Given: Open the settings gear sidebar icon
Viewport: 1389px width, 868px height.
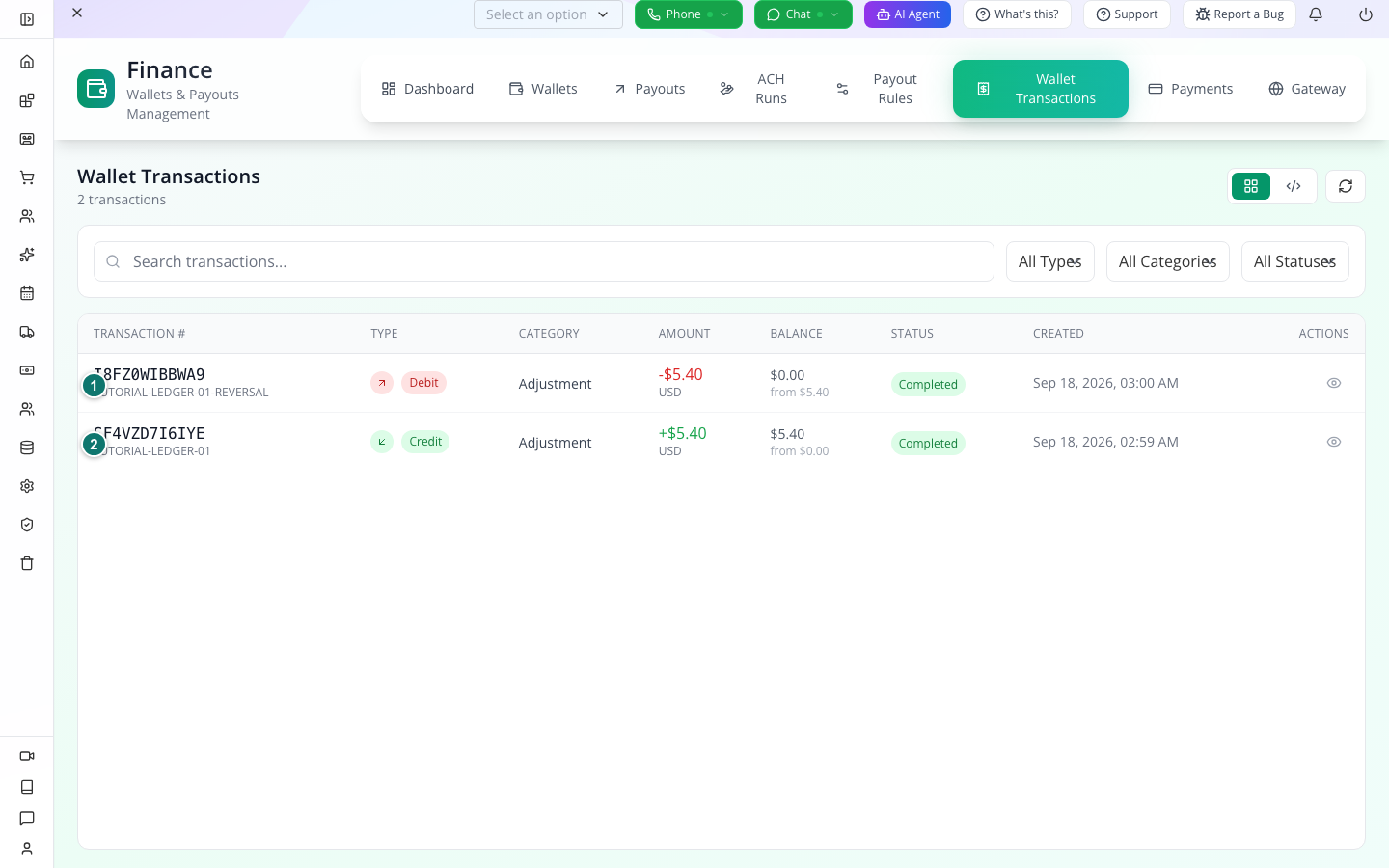Looking at the screenshot, I should (x=27, y=486).
